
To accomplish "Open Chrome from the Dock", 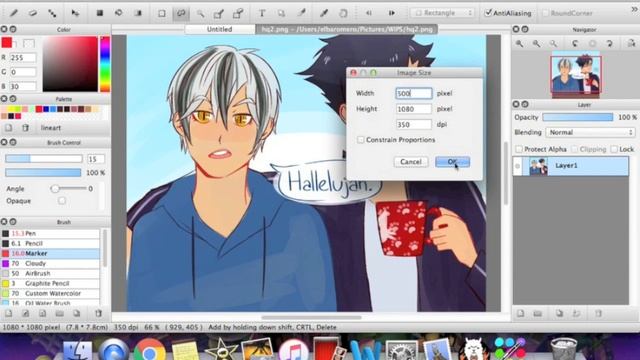I will (150, 350).
